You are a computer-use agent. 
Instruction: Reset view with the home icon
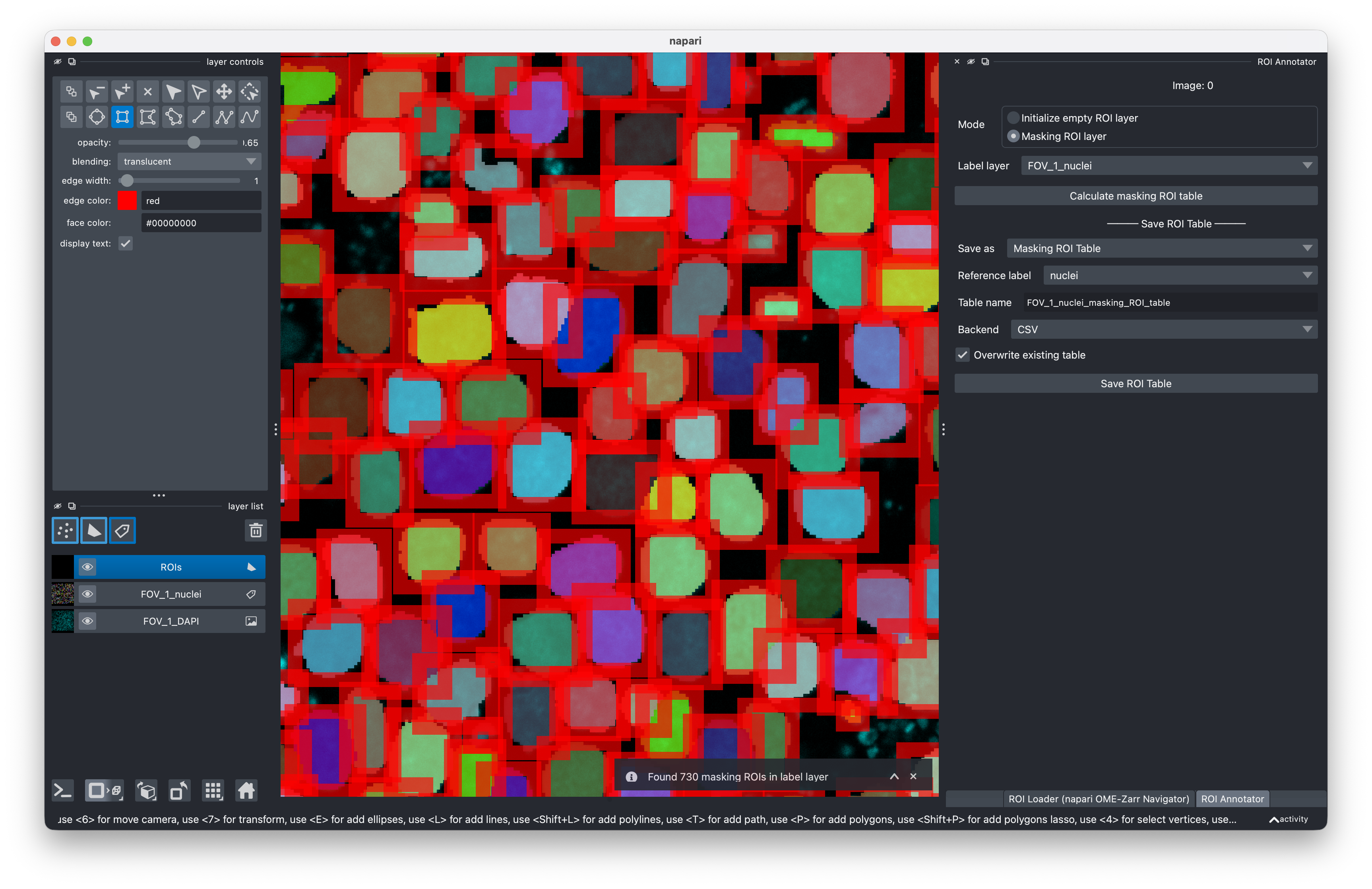[246, 790]
